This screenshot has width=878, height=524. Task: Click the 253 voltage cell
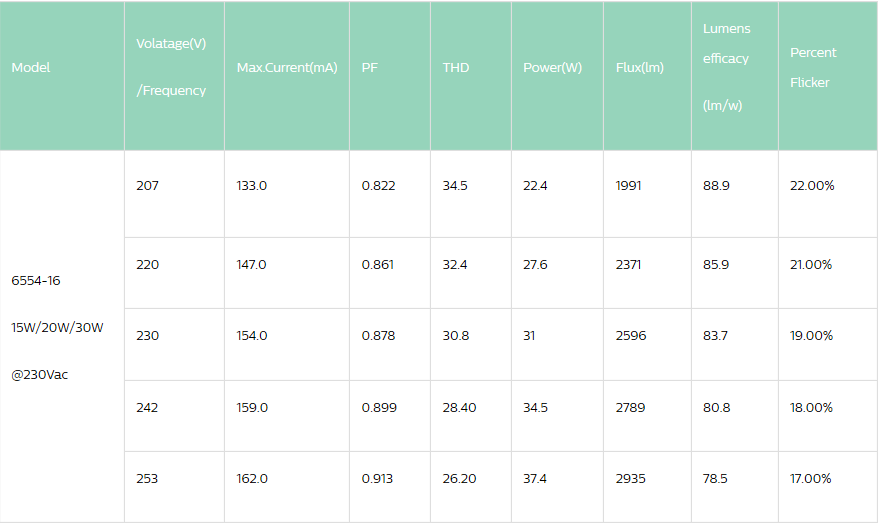click(x=174, y=487)
